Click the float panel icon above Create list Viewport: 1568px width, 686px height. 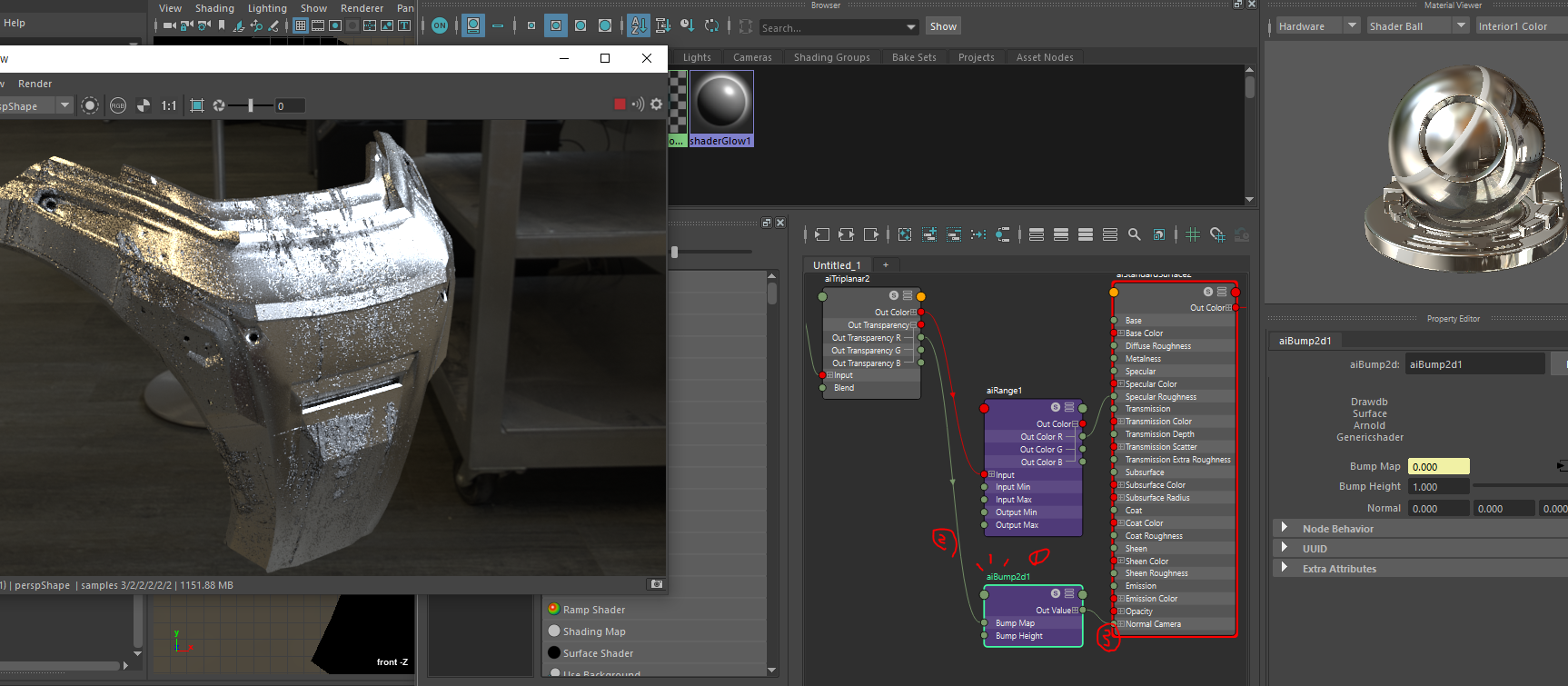(767, 223)
